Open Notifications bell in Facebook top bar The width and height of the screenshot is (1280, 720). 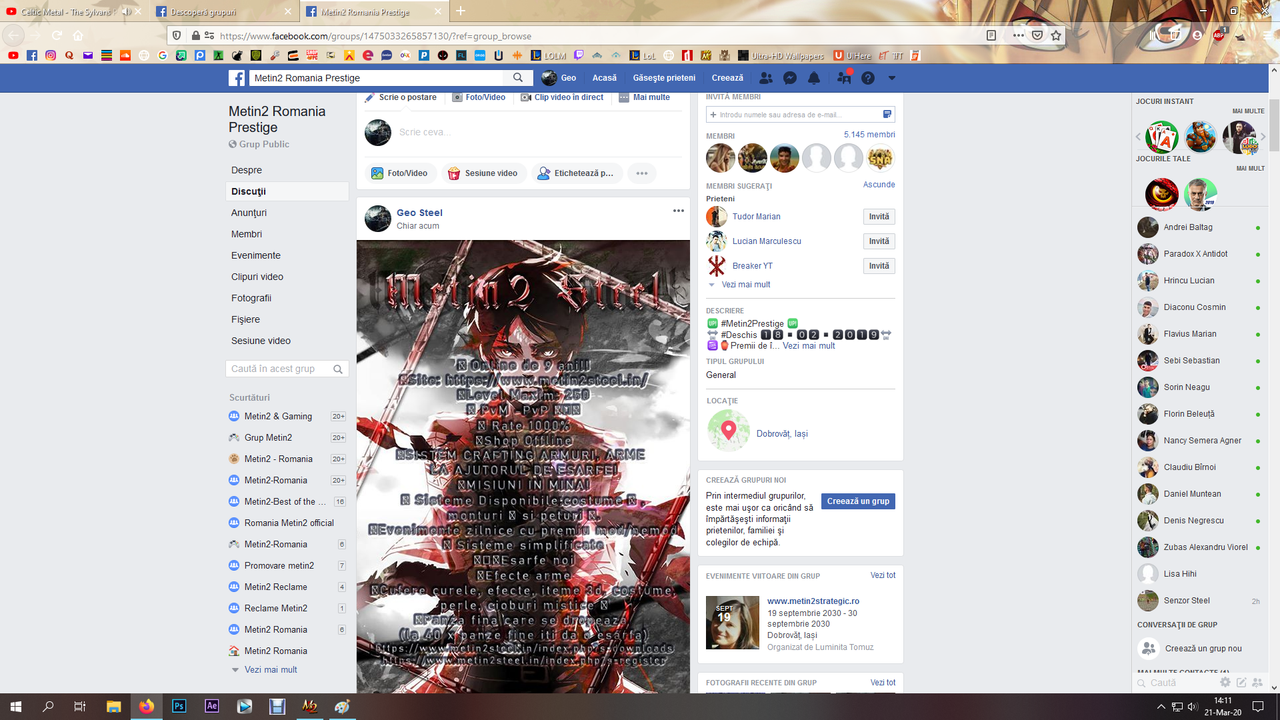coord(814,78)
